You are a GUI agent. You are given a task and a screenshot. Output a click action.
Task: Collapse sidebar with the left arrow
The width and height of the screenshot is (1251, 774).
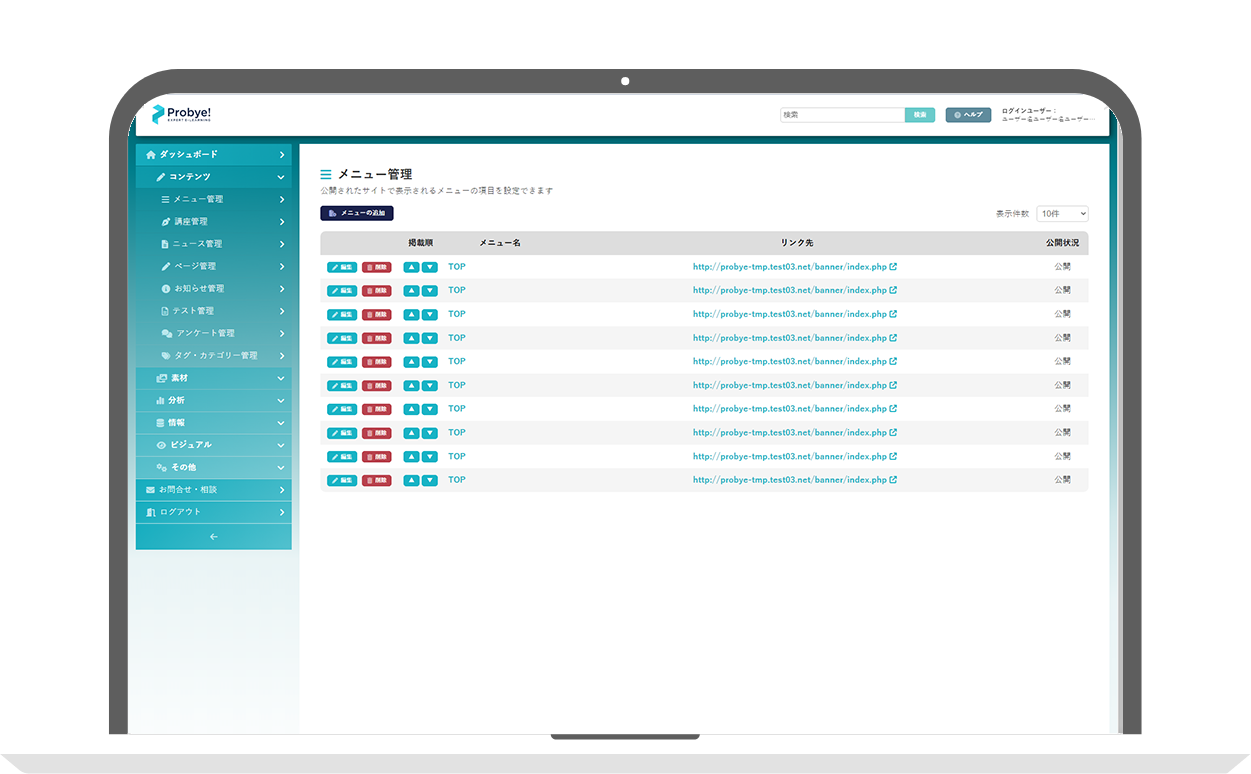213,537
